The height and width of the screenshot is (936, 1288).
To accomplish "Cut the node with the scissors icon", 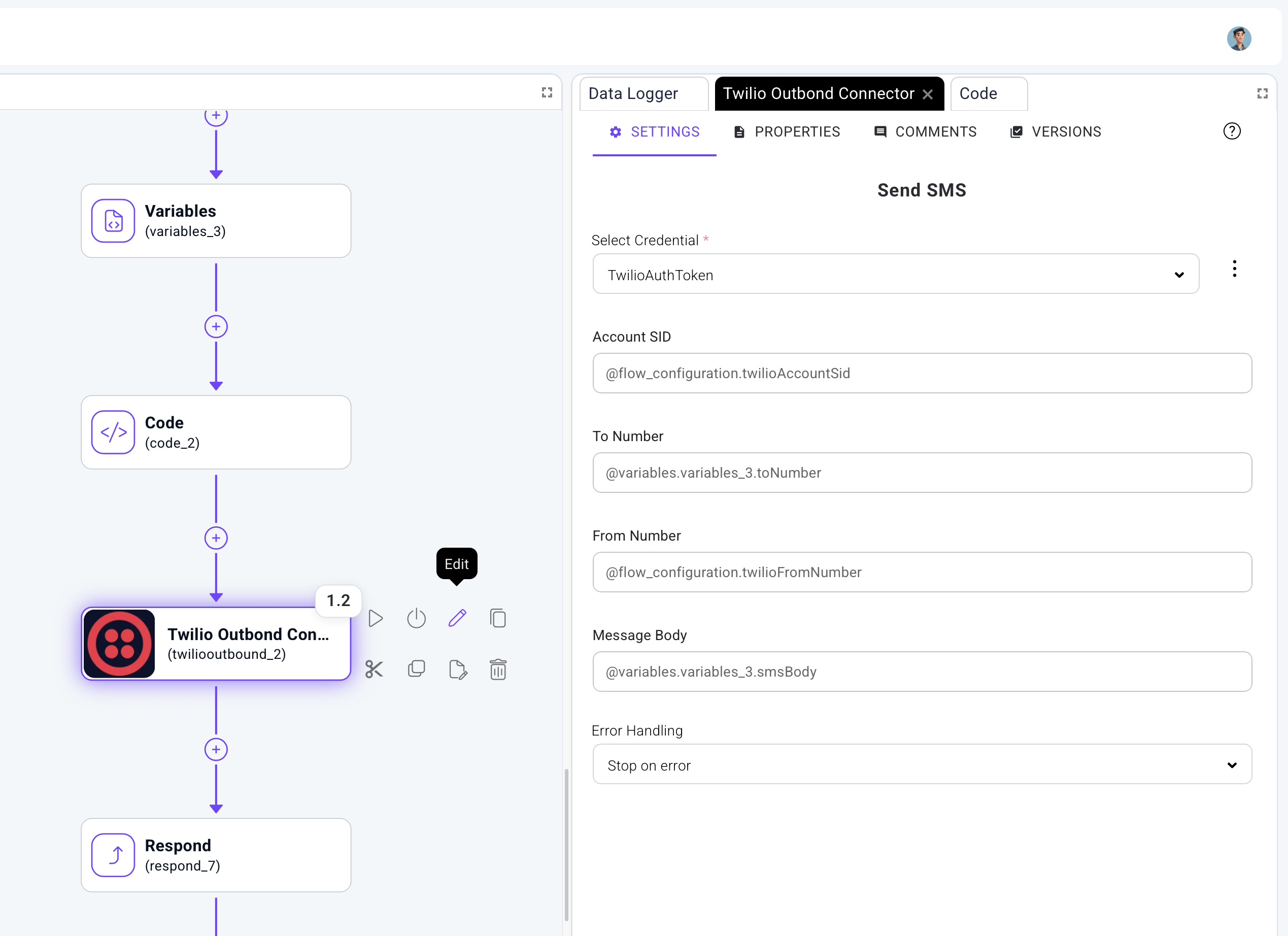I will 374,669.
